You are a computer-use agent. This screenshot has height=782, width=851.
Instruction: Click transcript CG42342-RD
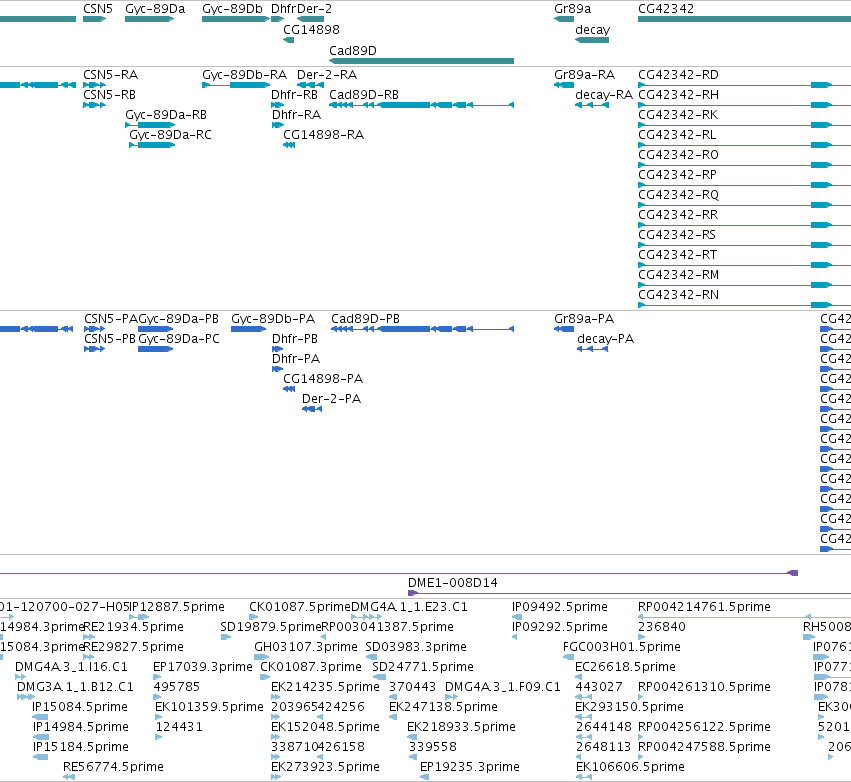(x=678, y=75)
